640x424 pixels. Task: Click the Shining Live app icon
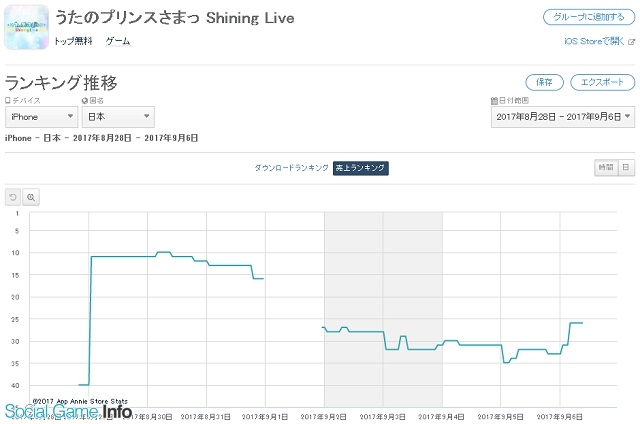coord(27,27)
